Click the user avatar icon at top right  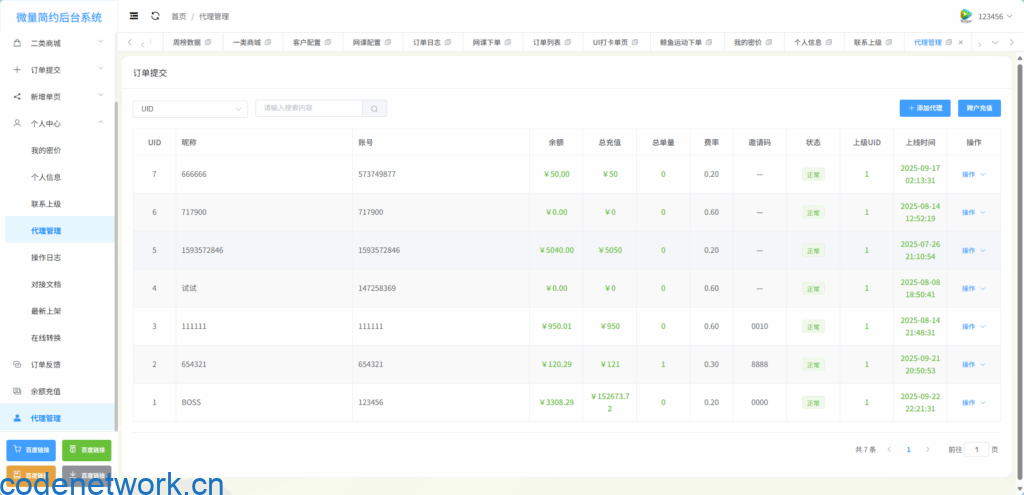(x=965, y=16)
